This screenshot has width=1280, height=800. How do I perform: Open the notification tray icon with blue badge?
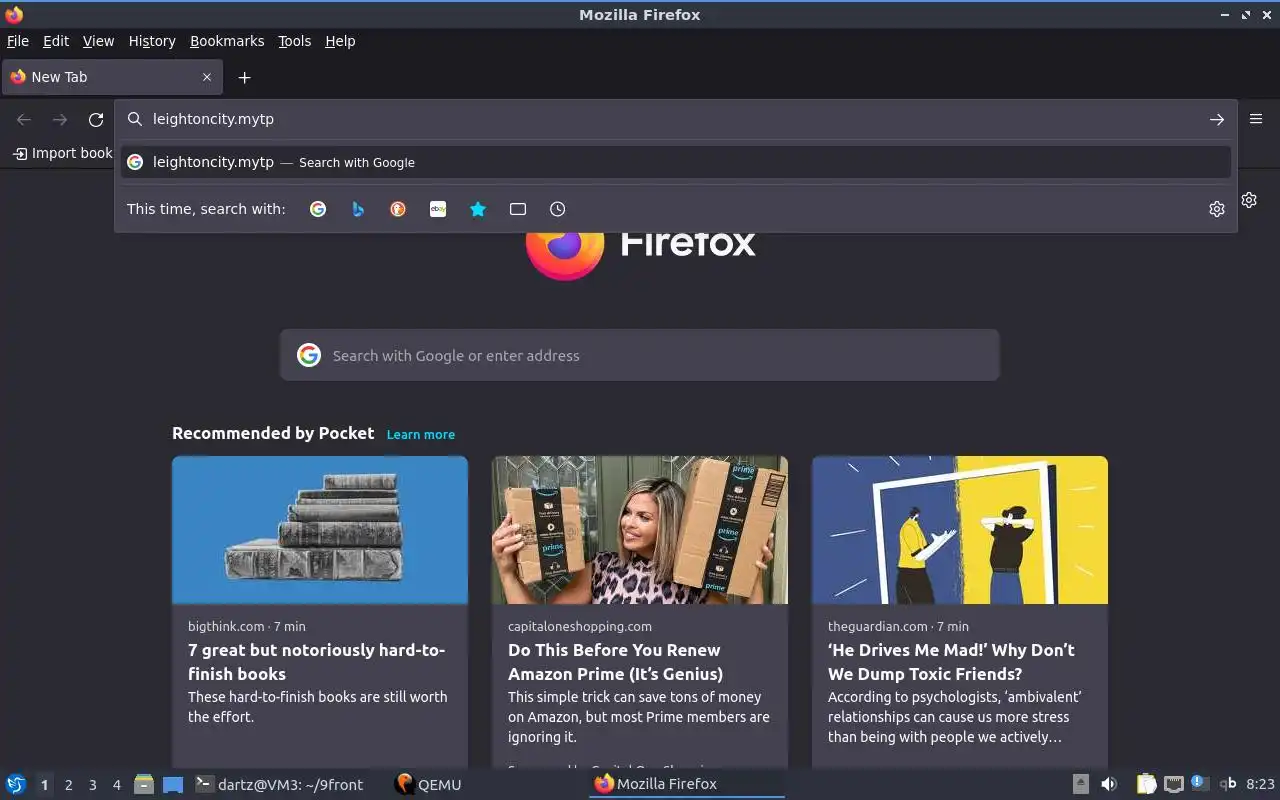(1200, 784)
